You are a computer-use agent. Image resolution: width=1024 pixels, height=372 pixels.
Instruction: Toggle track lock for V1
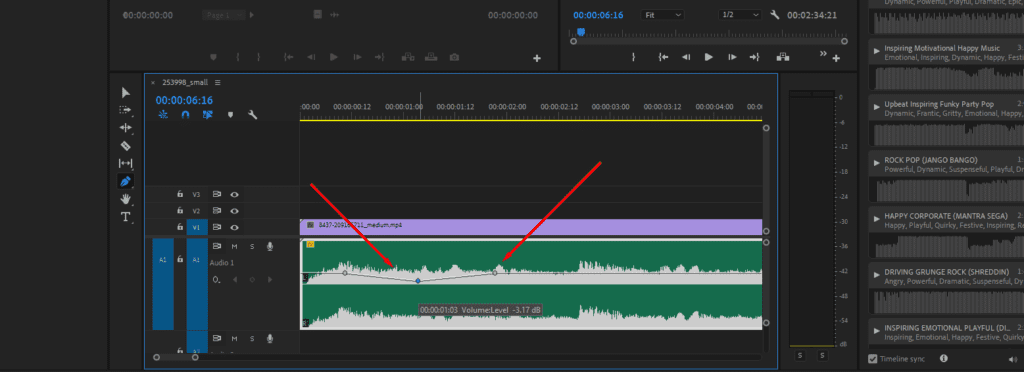(x=180, y=227)
